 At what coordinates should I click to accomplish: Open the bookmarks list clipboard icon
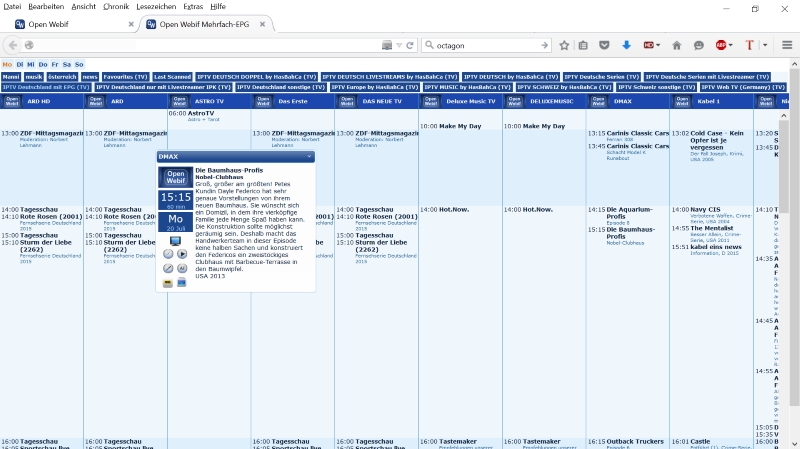pyautogui.click(x=583, y=45)
